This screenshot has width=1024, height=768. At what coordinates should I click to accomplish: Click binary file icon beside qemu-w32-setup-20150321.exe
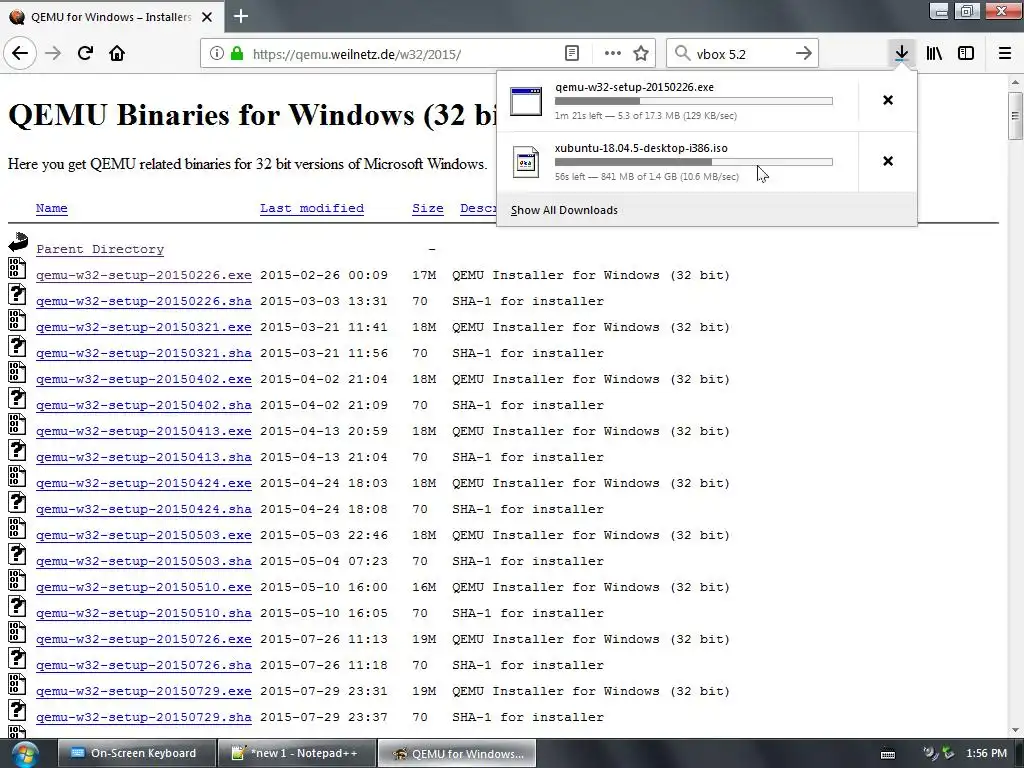point(17,319)
